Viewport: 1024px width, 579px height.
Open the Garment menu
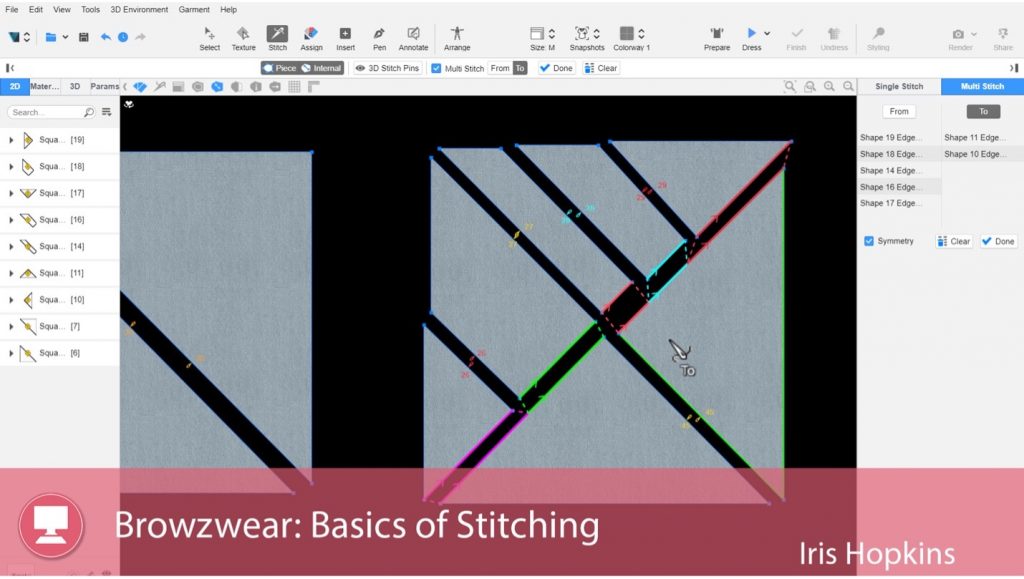(194, 9)
